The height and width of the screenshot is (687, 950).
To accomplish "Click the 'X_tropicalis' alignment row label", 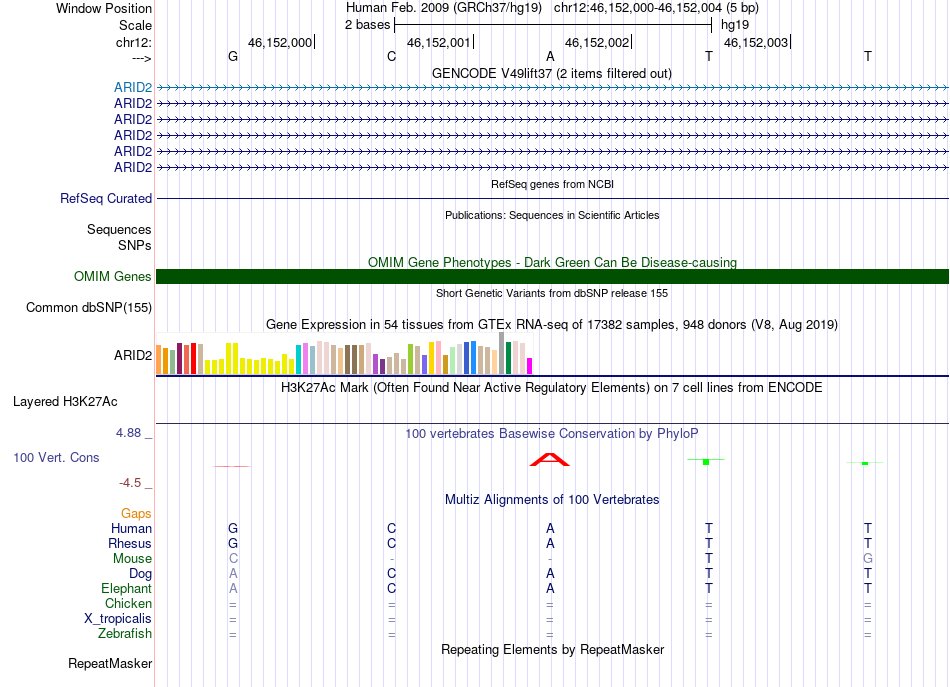I will tap(118, 619).
